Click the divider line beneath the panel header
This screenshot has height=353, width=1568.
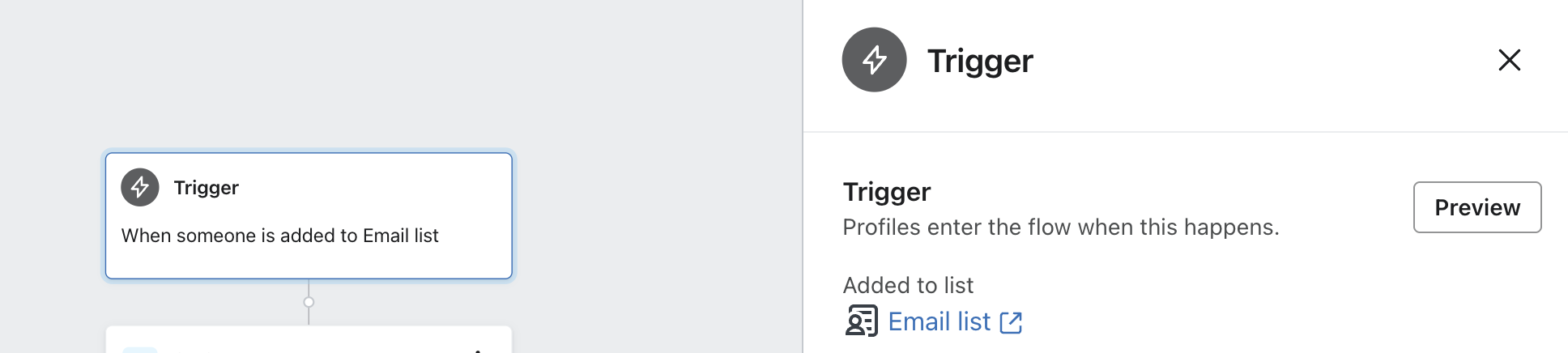point(1185,132)
